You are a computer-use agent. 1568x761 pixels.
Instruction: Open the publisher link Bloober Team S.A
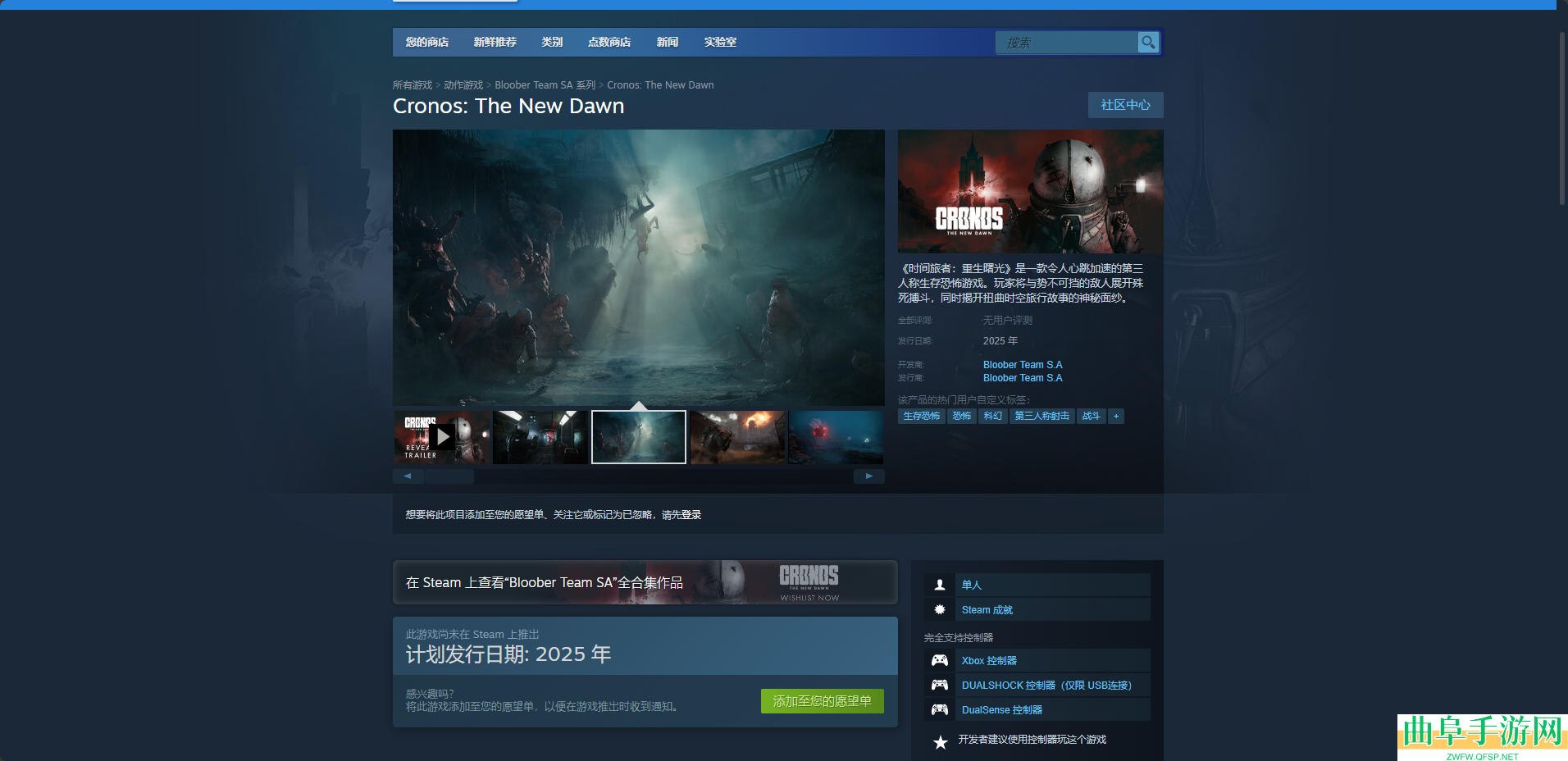point(1023,378)
